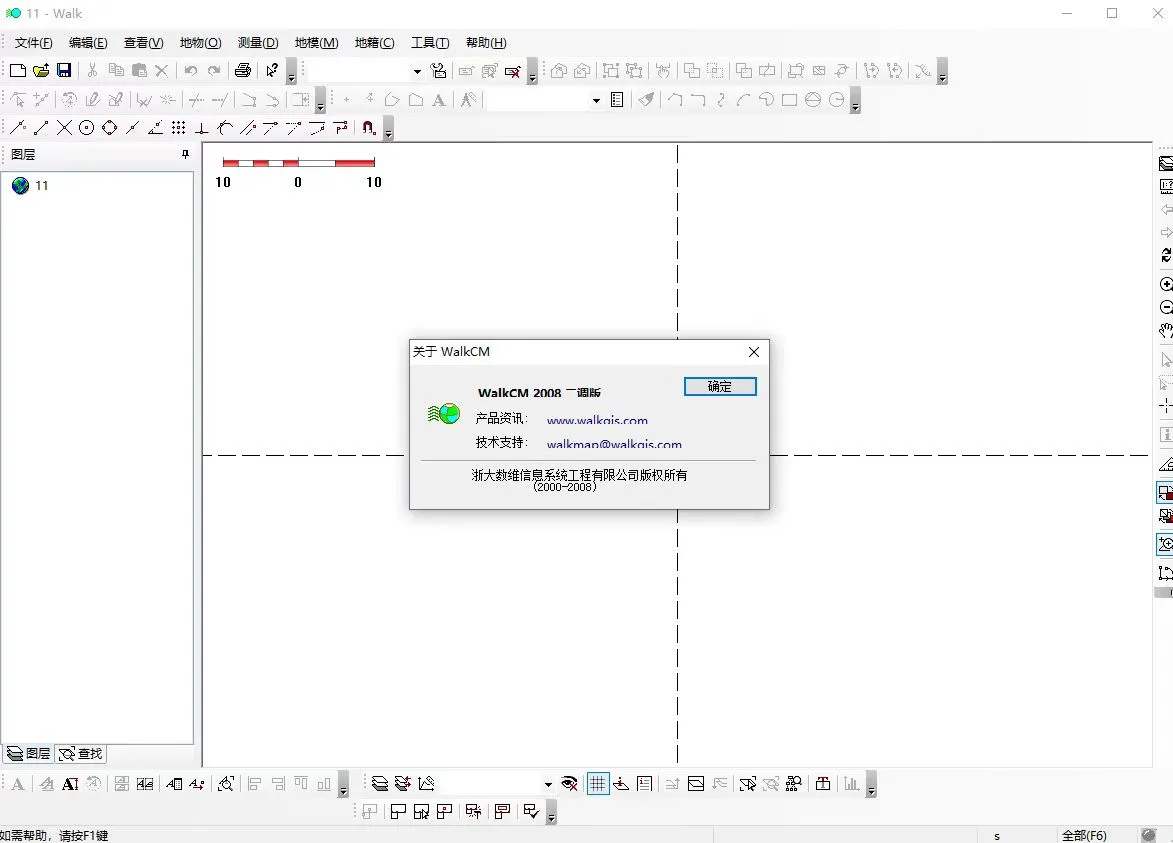Screen dimensions: 1173x843
Task: Click the magnifier search feature icon in bottom toolbar
Action: click(x=225, y=784)
